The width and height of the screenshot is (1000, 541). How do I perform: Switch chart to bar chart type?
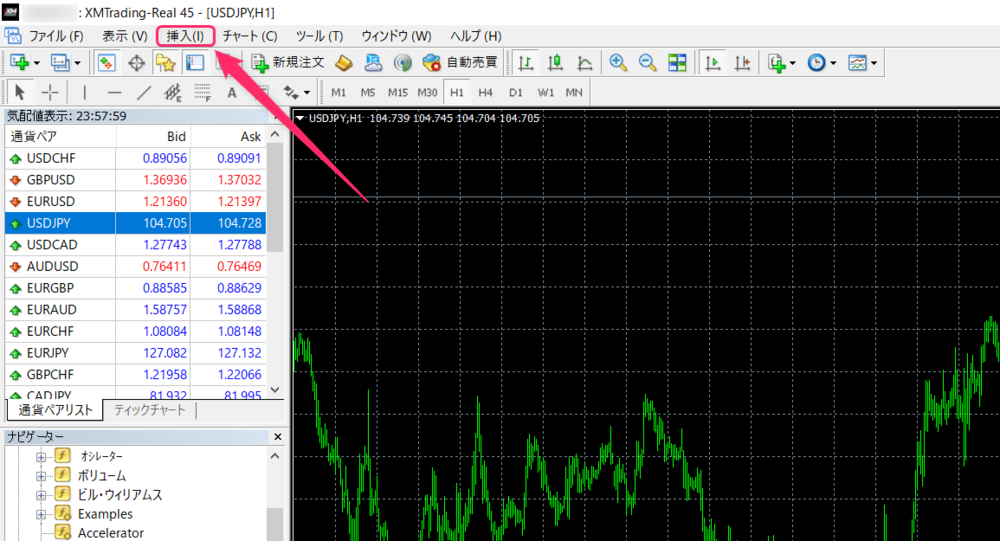click(526, 63)
